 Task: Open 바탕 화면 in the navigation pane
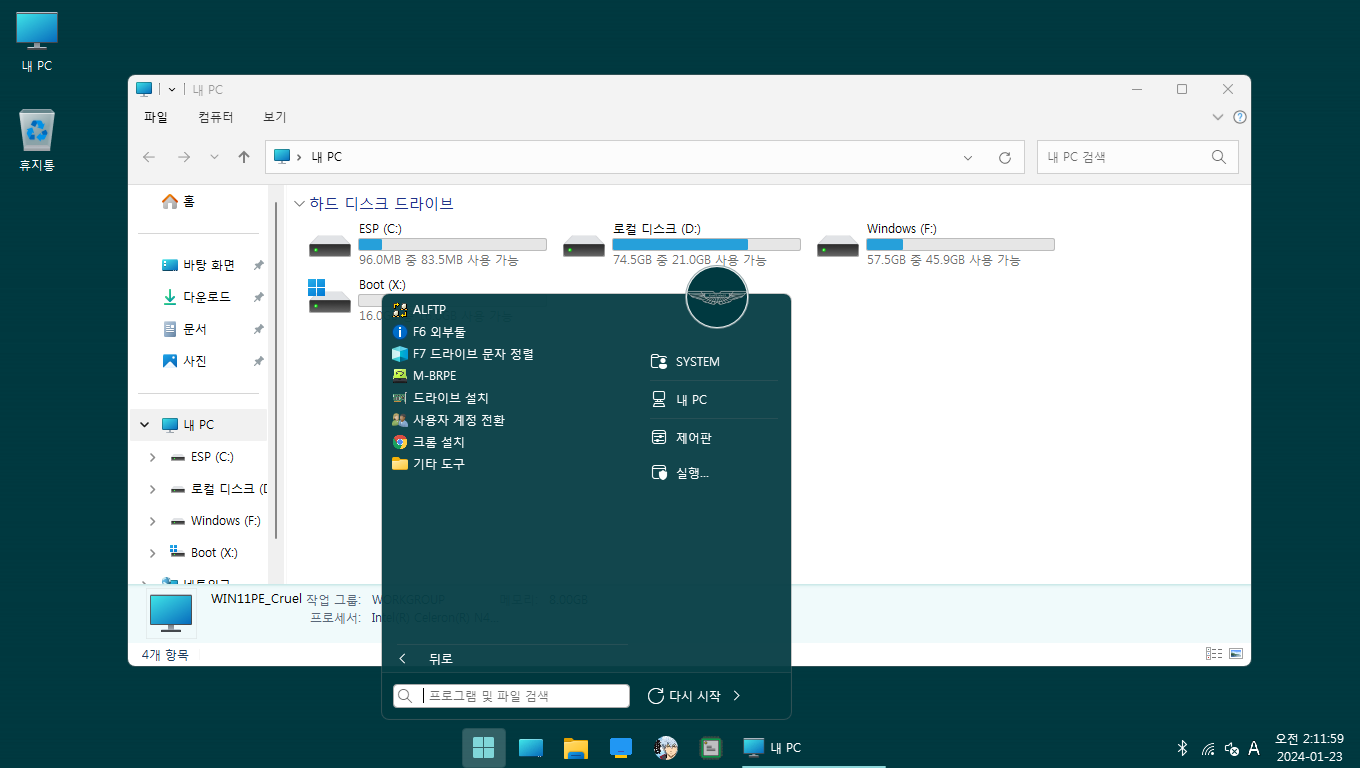[198, 265]
